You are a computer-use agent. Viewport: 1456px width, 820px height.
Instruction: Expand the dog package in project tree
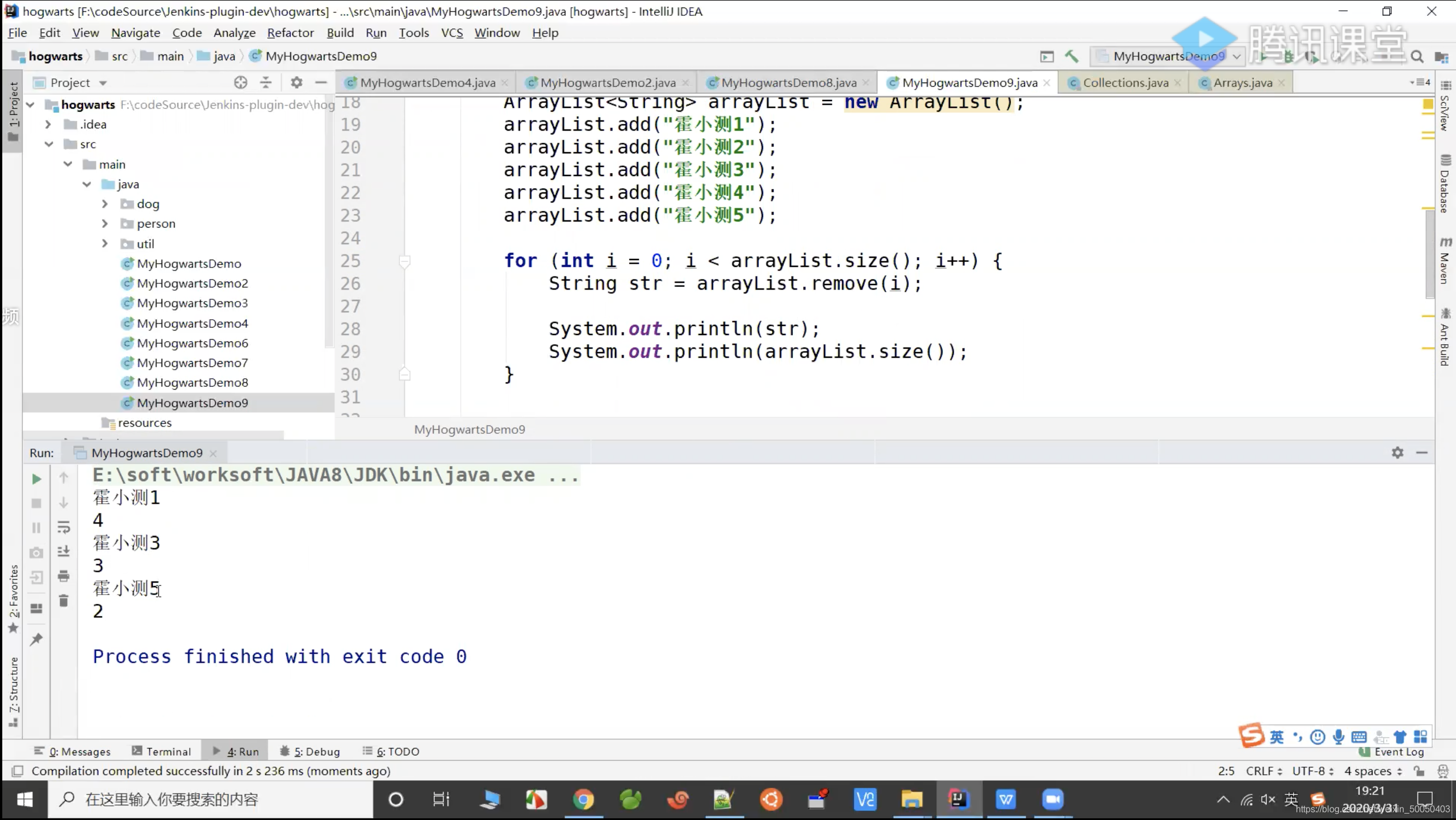(105, 204)
